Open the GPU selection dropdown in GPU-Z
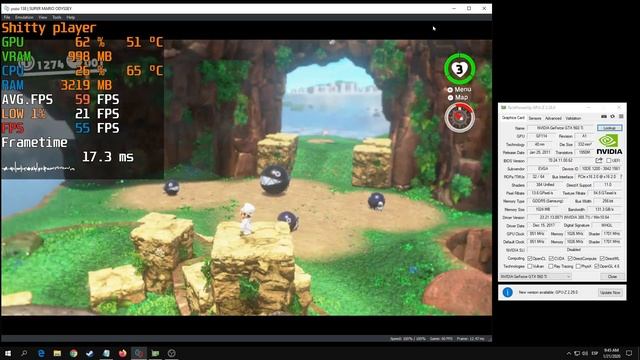This screenshot has width=640, height=360. point(536,276)
